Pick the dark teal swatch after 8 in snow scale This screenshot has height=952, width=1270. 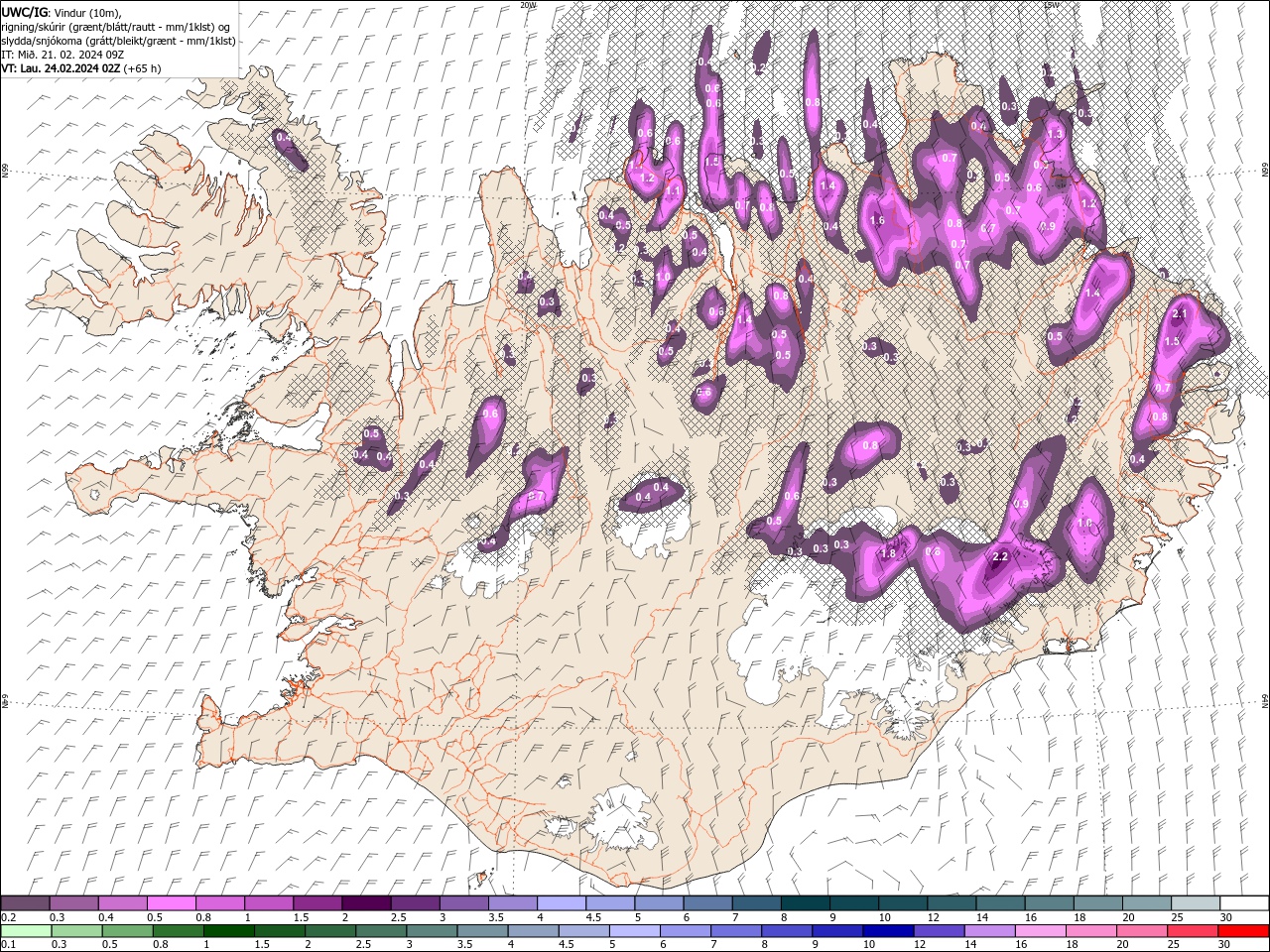(x=805, y=903)
